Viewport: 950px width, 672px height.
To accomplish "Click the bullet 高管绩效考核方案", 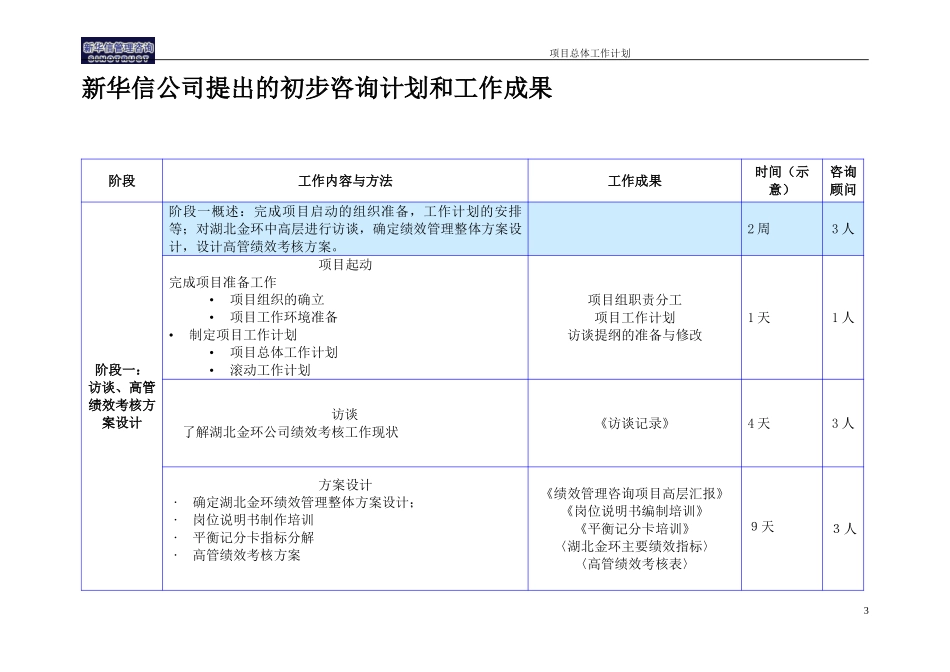I will (x=247, y=556).
